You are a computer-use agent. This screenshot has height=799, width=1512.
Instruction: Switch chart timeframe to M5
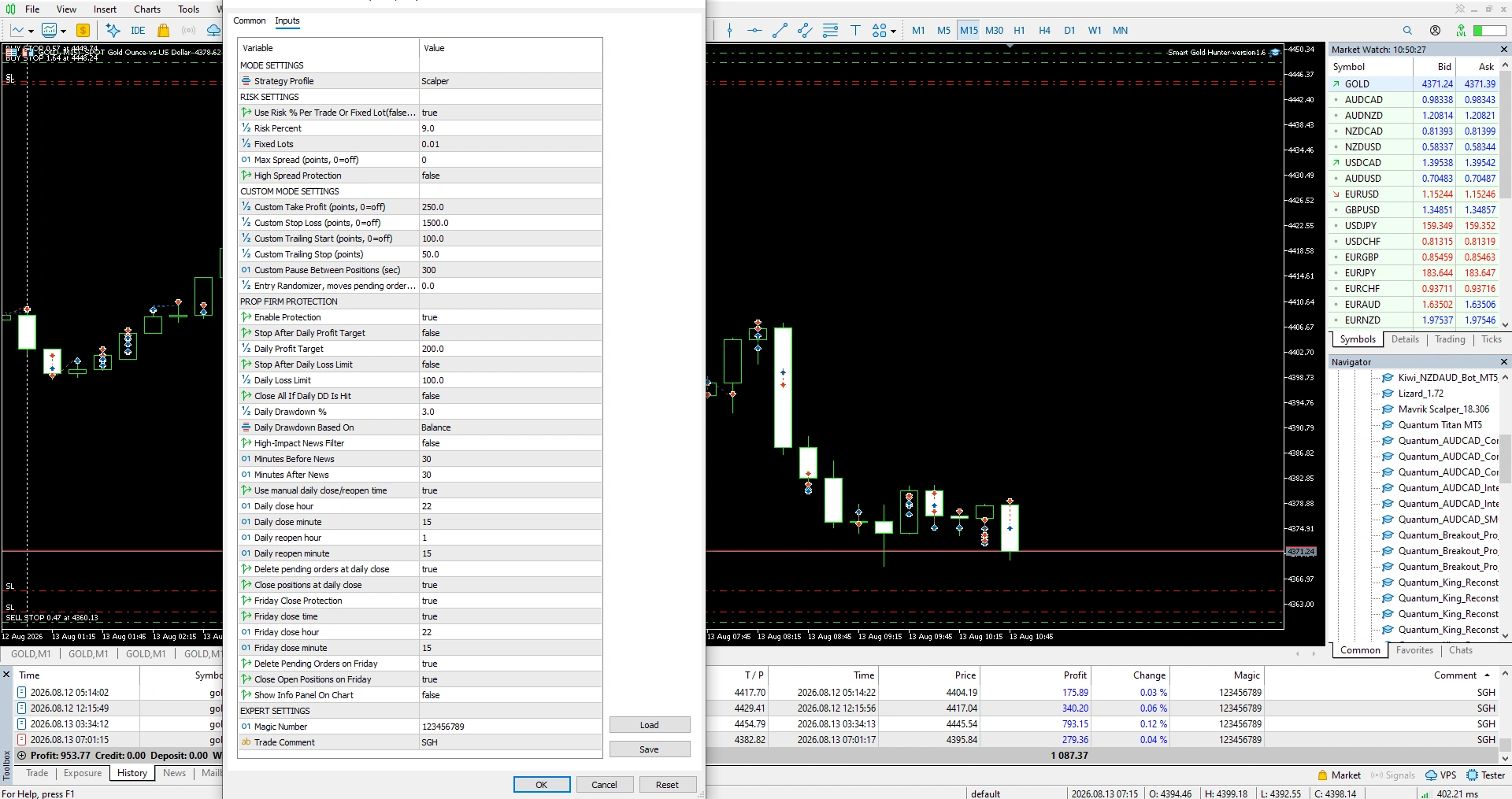943,31
